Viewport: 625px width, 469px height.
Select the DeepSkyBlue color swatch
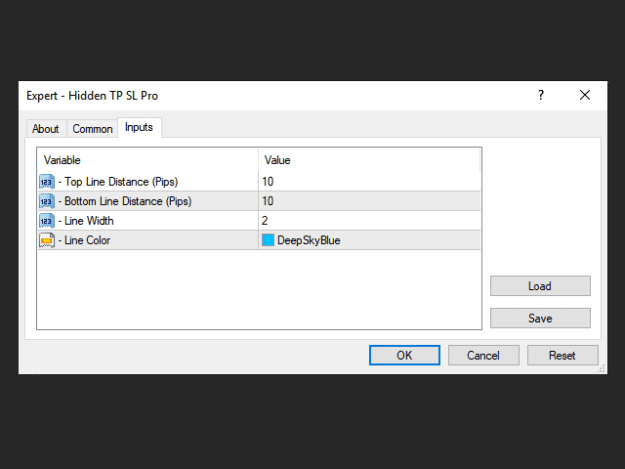[x=268, y=240]
